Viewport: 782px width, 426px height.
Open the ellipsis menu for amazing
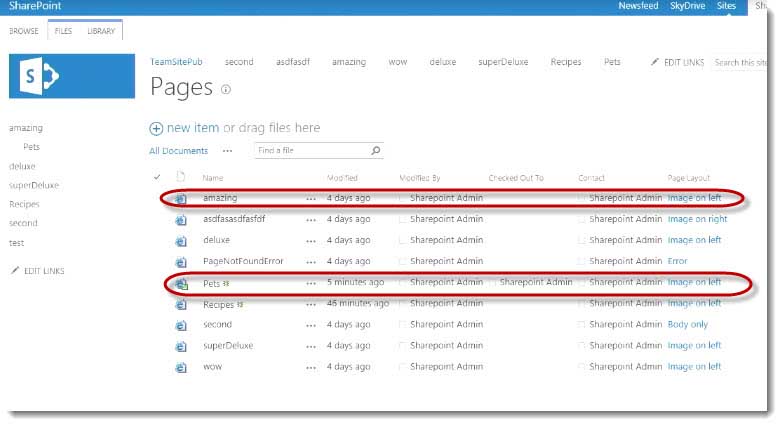[311, 199]
